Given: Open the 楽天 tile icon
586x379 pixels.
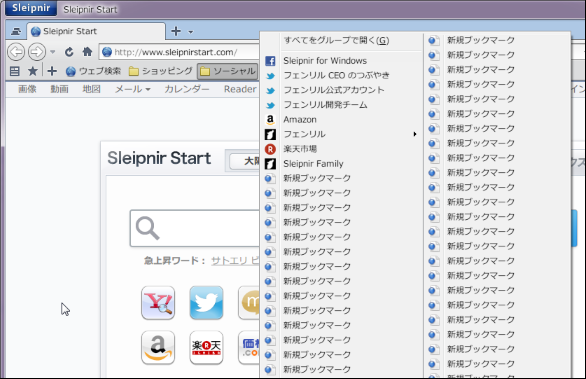Looking at the screenshot, I should pos(206,348).
